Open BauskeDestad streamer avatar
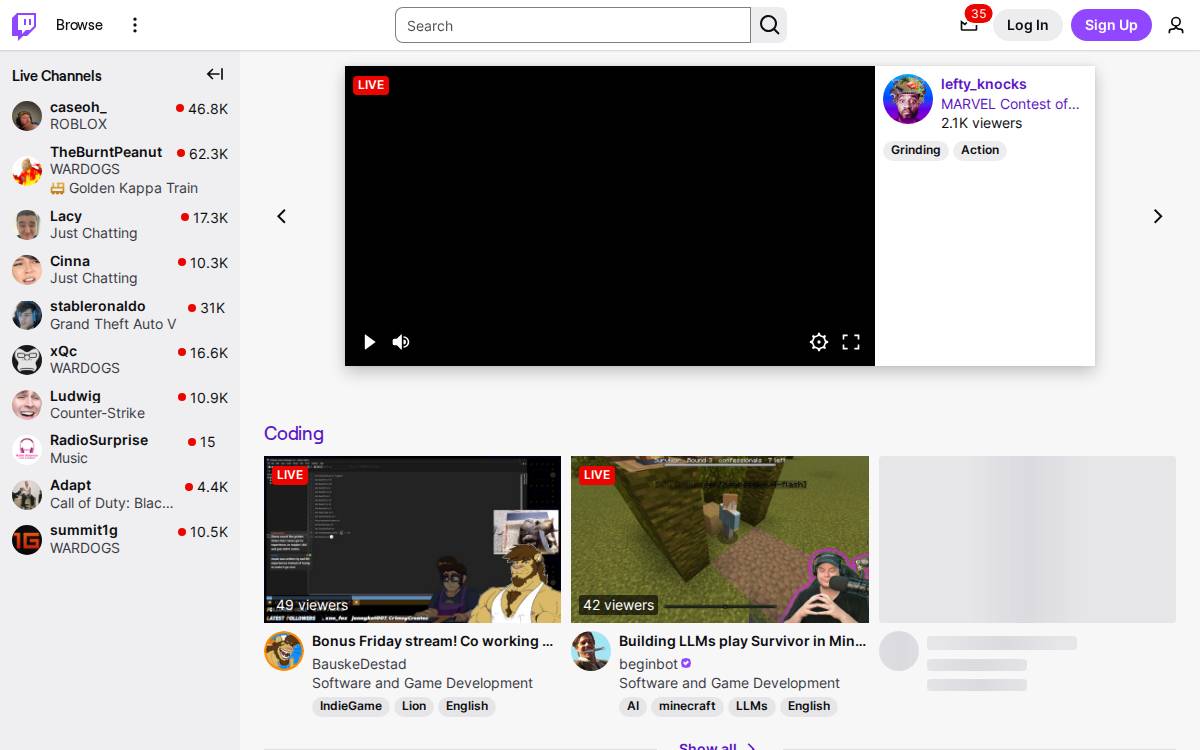The width and height of the screenshot is (1200, 750). 284,651
